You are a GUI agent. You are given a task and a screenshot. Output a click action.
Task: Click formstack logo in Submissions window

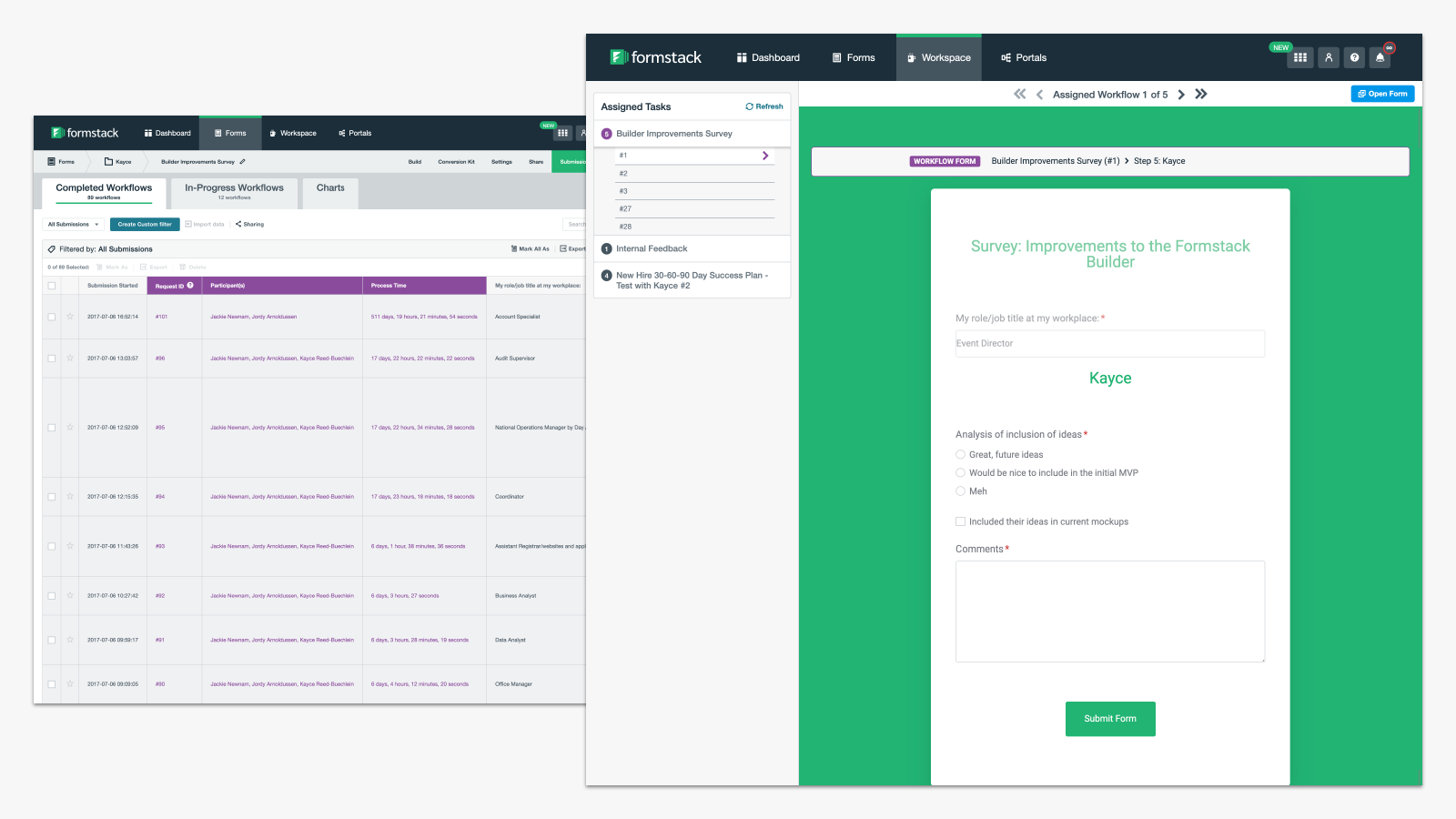pos(85,133)
